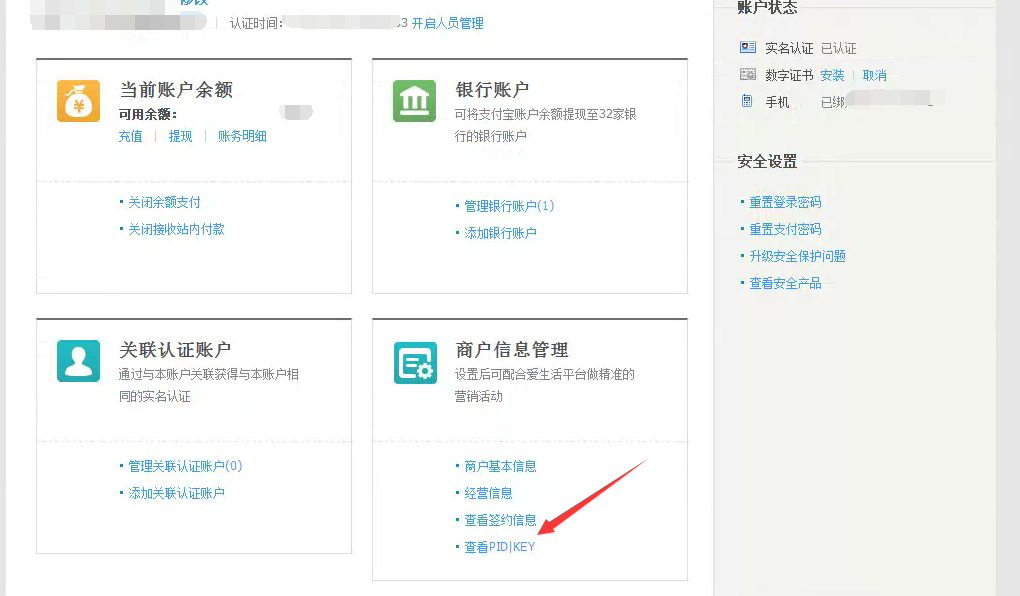Open 查看PID|KEY link
The image size is (1020, 596).
(x=500, y=547)
